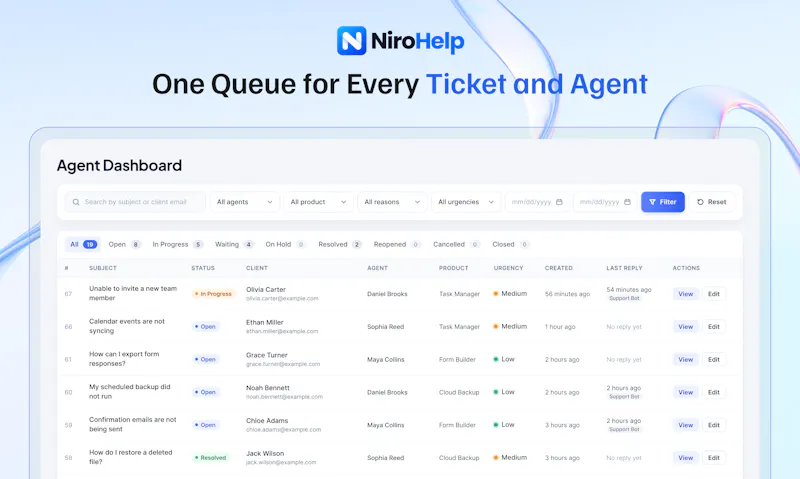
Task: Click the SUBJECT column header
Action: pyautogui.click(x=103, y=268)
